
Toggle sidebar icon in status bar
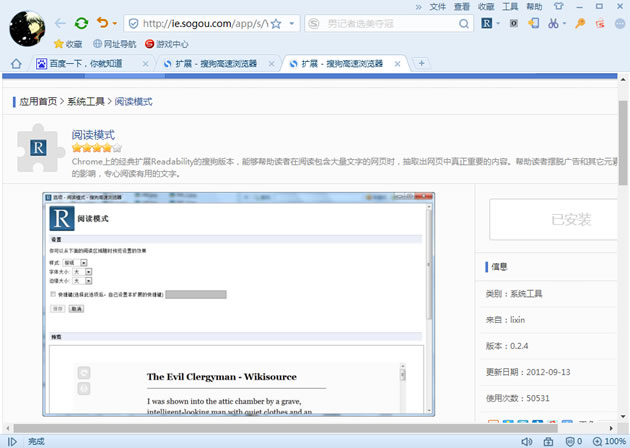[12, 442]
